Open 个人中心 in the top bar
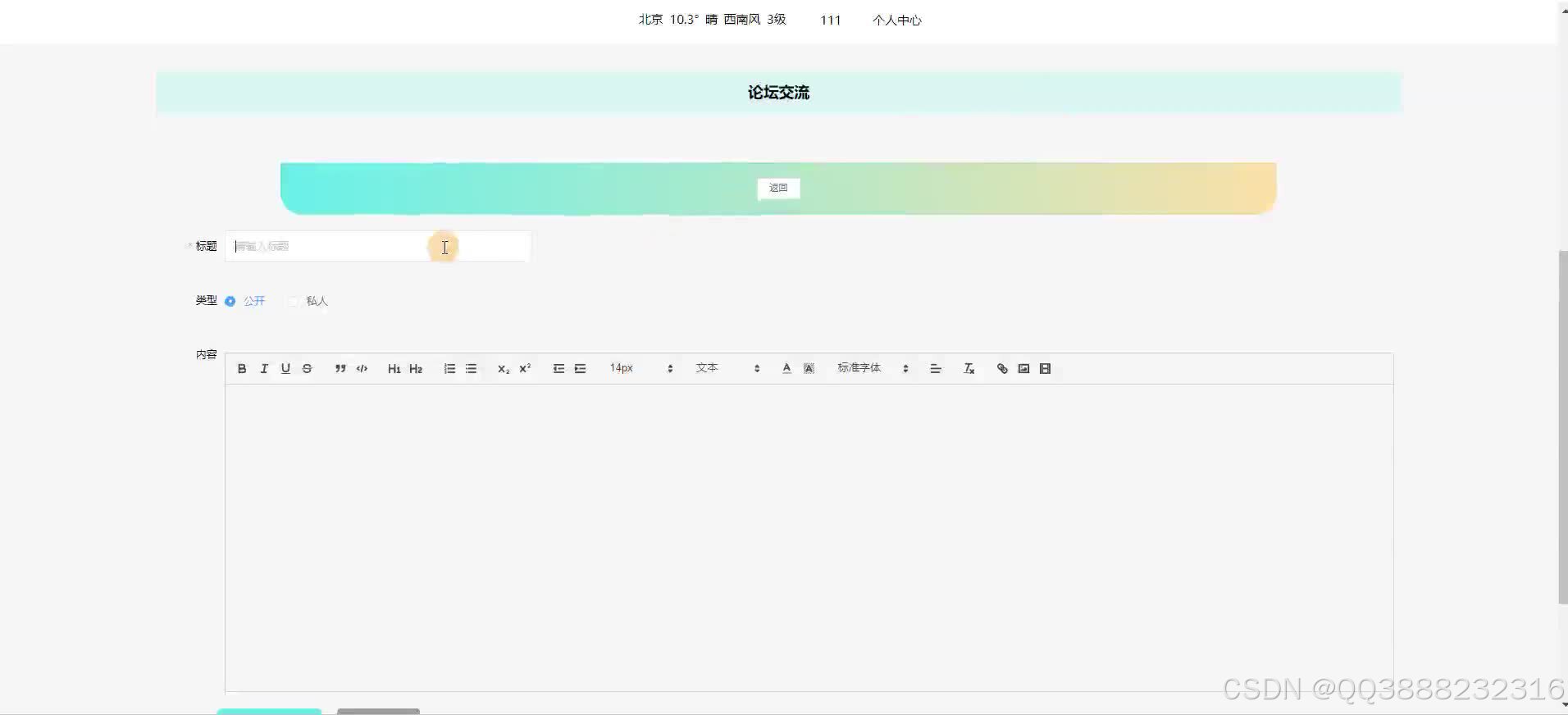 897,20
